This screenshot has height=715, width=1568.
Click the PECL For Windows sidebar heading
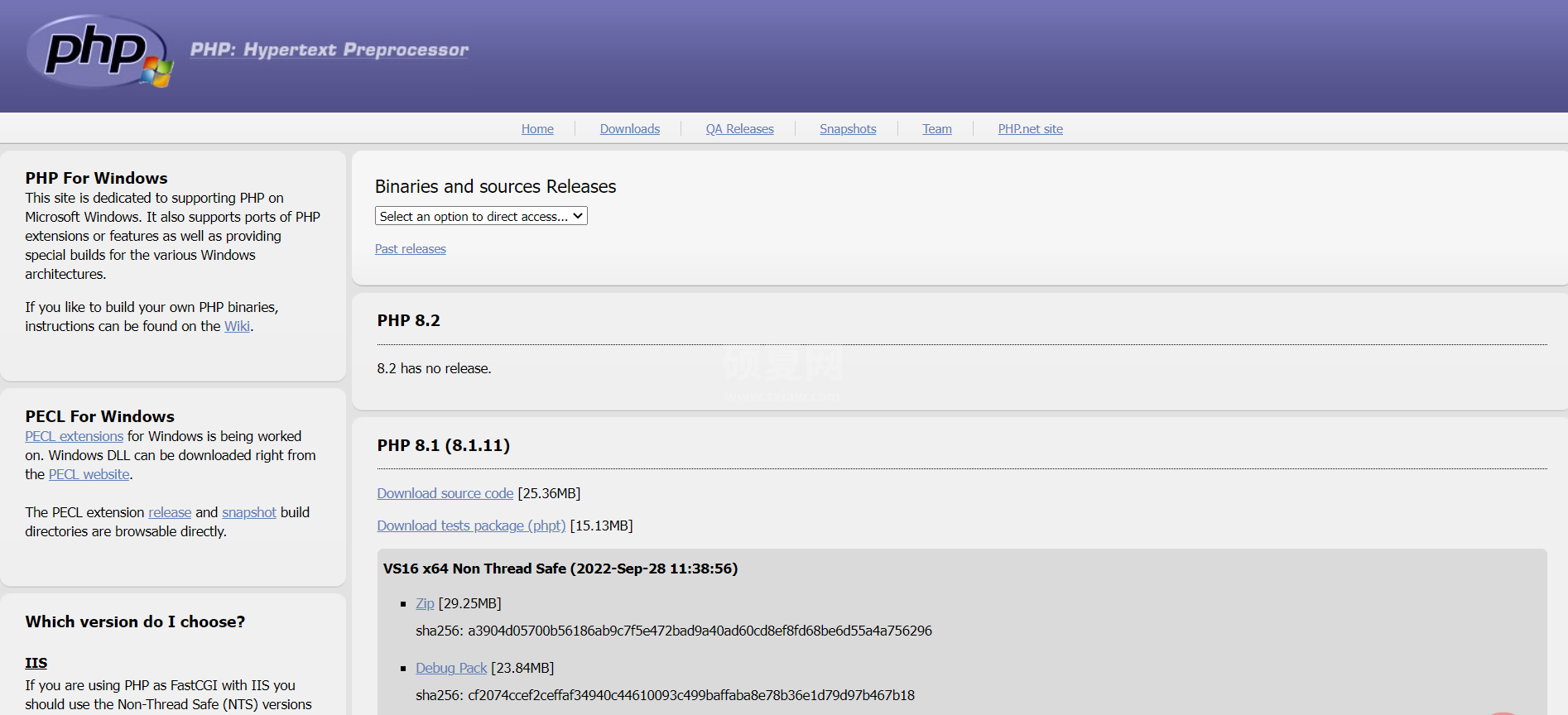99,416
